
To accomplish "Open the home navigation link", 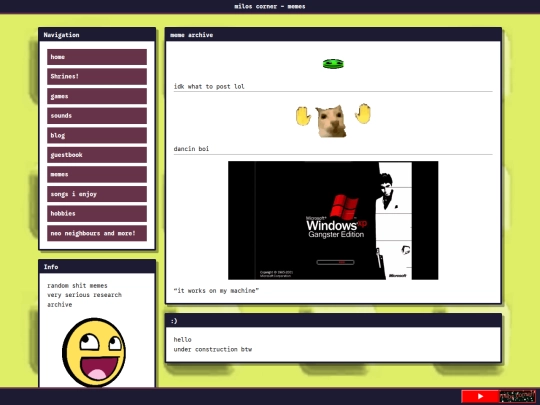I will [x=97, y=57].
